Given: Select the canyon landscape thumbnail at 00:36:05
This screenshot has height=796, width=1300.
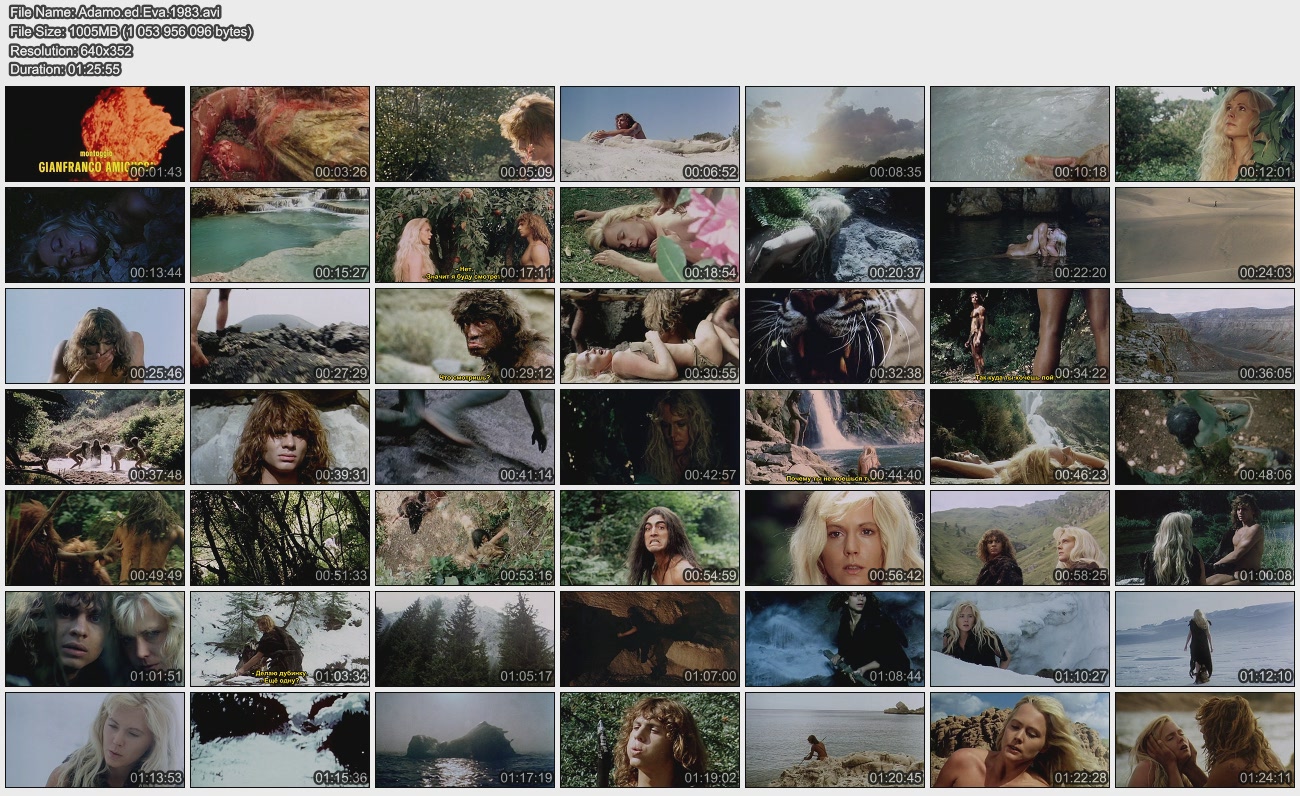Looking at the screenshot, I should click(1205, 335).
